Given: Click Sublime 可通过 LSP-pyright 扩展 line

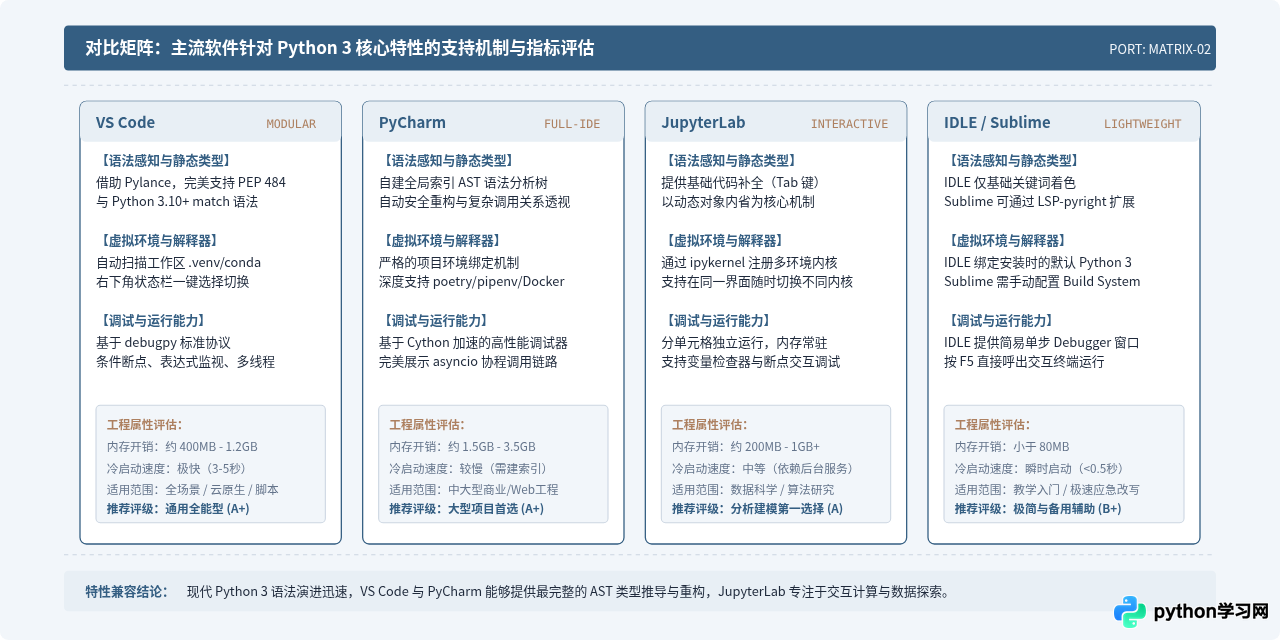Looking at the screenshot, I should (1039, 201).
